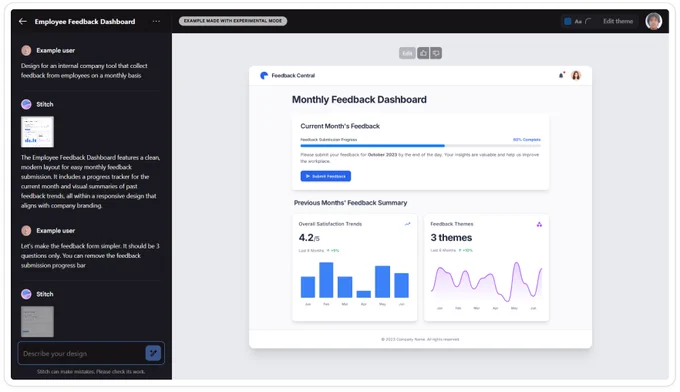Click the 3 themes value
Viewport: 680px width, 392px height.
(x=451, y=238)
